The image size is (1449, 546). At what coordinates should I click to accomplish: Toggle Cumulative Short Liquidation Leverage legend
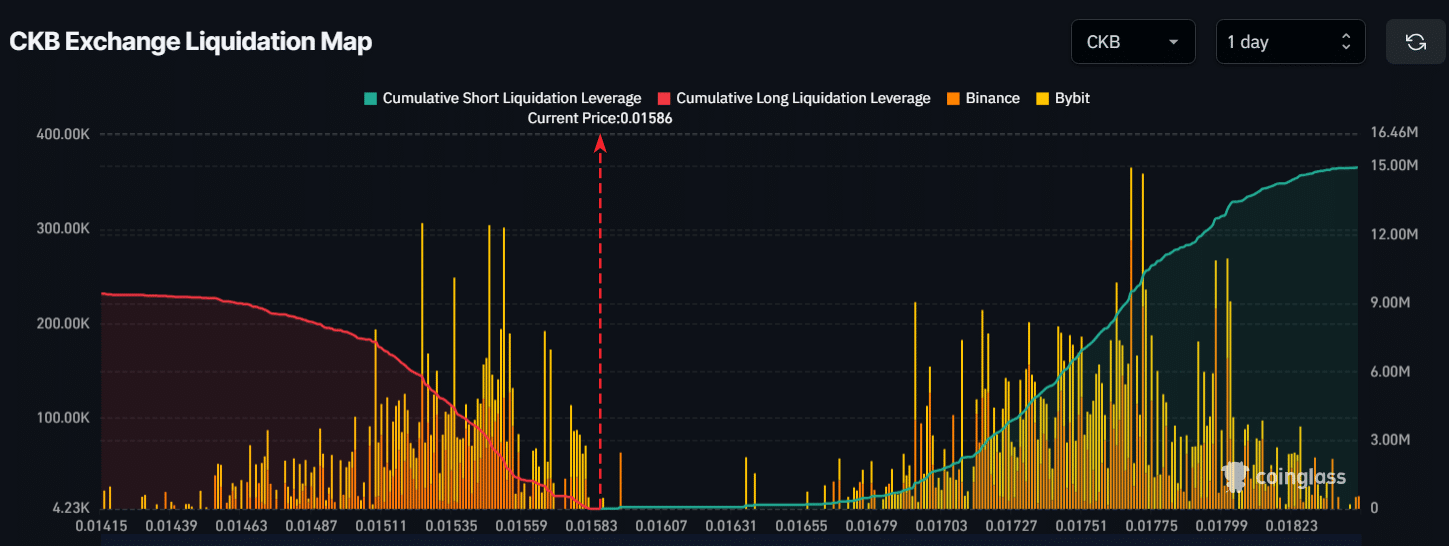click(x=503, y=98)
